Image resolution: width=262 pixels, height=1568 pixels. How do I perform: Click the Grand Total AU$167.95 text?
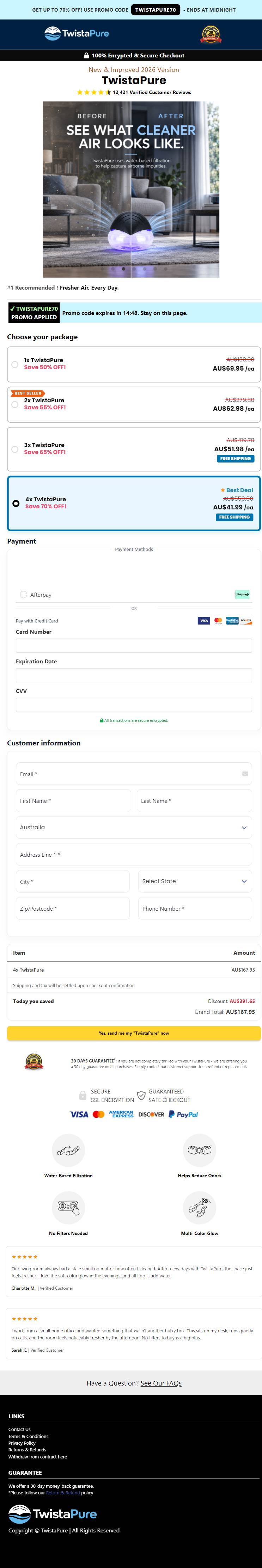coord(225,1012)
